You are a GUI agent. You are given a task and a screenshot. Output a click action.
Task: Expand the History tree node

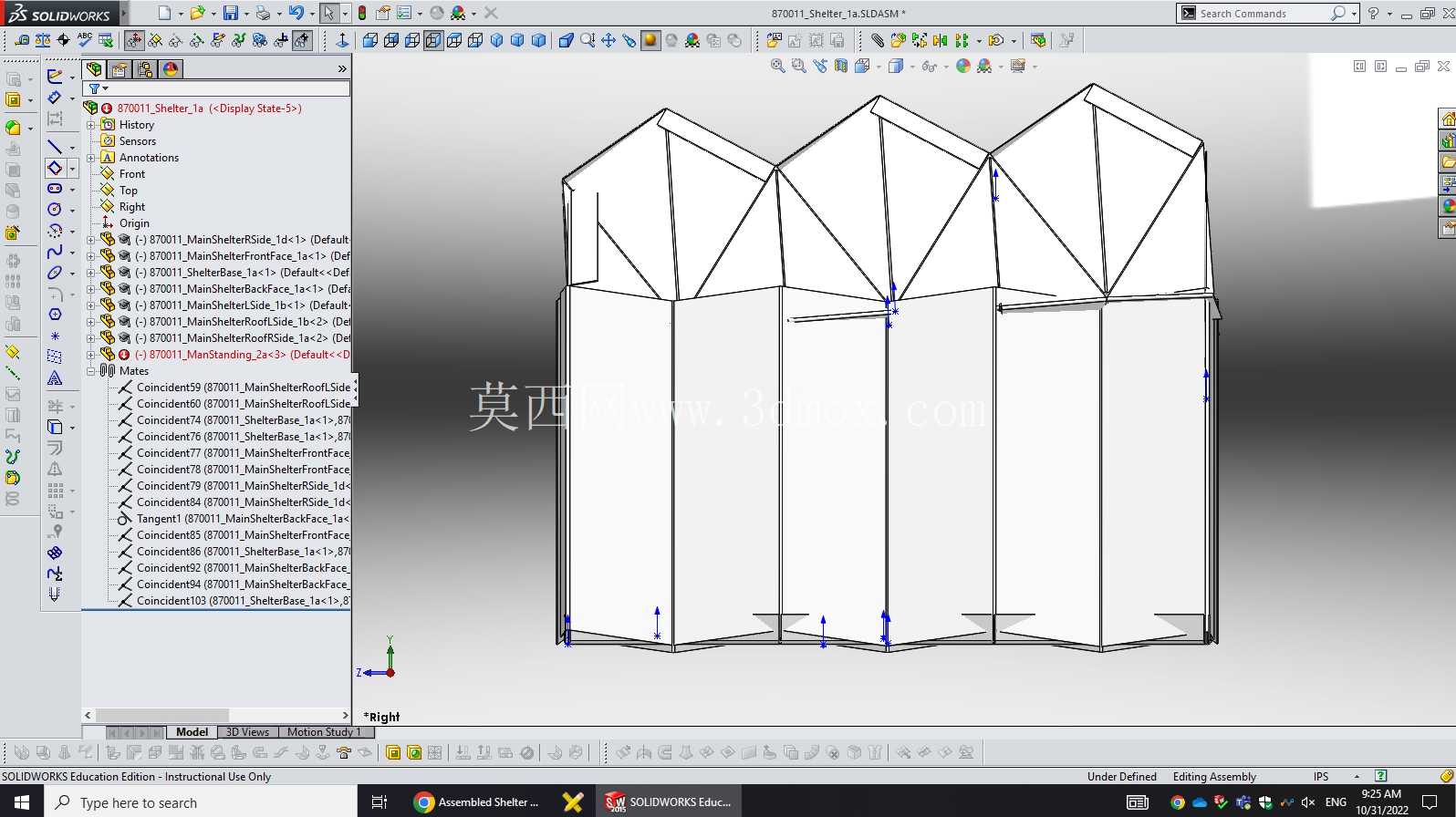(90, 125)
